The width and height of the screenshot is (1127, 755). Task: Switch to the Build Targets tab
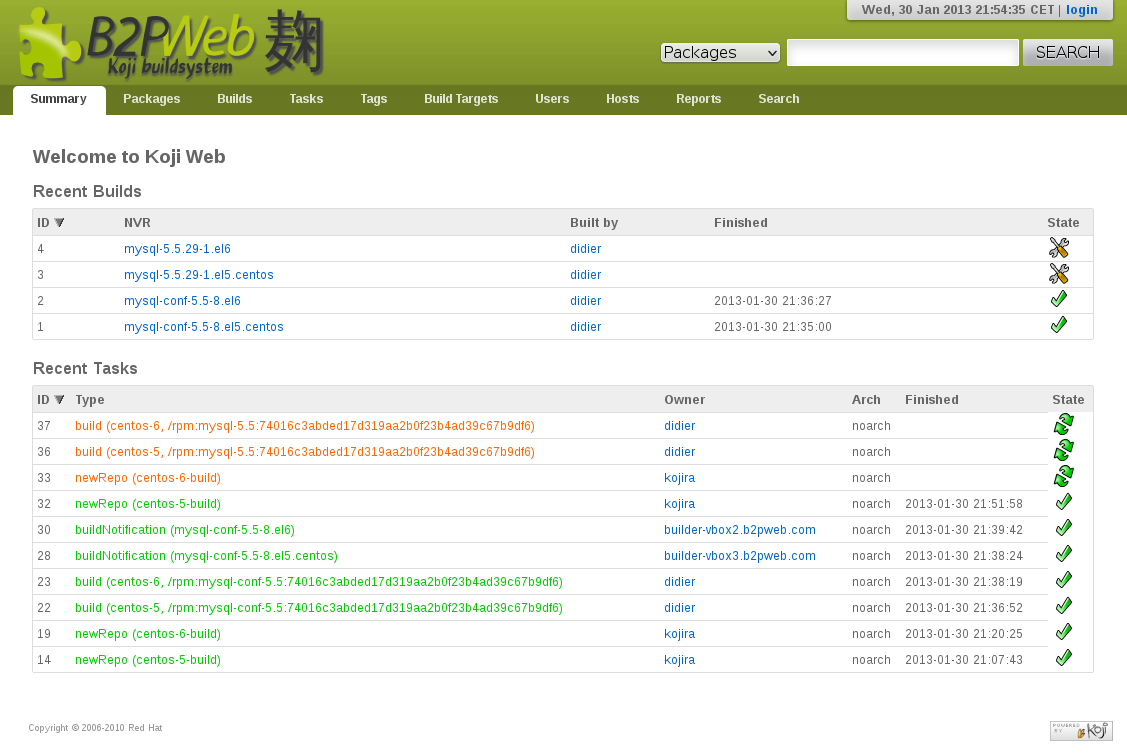click(461, 99)
